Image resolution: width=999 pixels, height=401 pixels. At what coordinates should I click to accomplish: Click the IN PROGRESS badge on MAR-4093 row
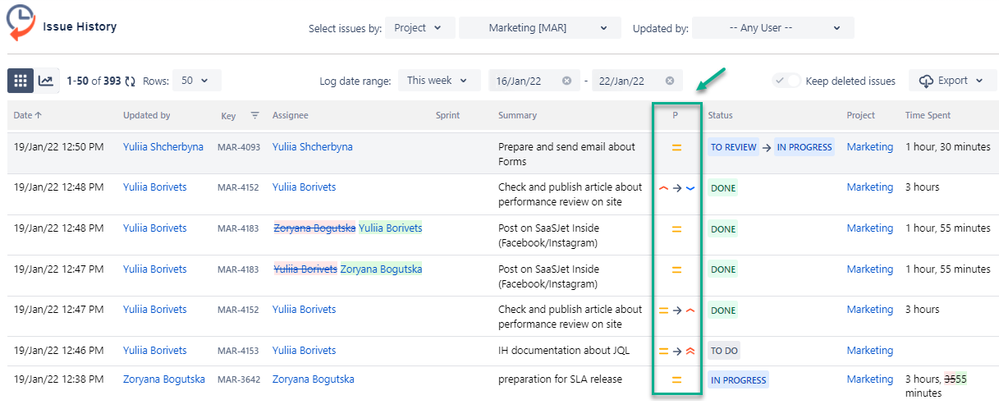point(805,147)
